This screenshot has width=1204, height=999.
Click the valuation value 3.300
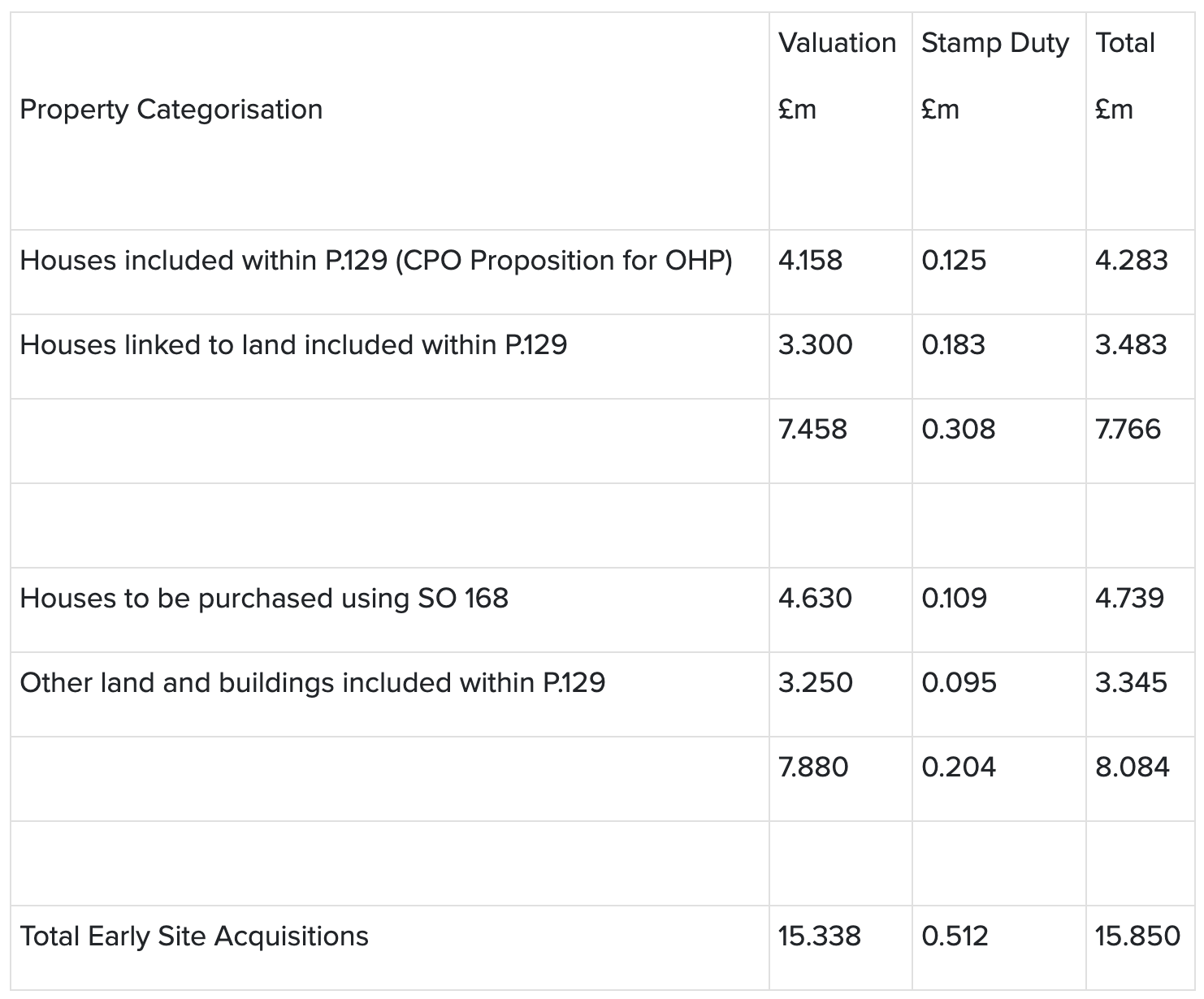coord(816,345)
